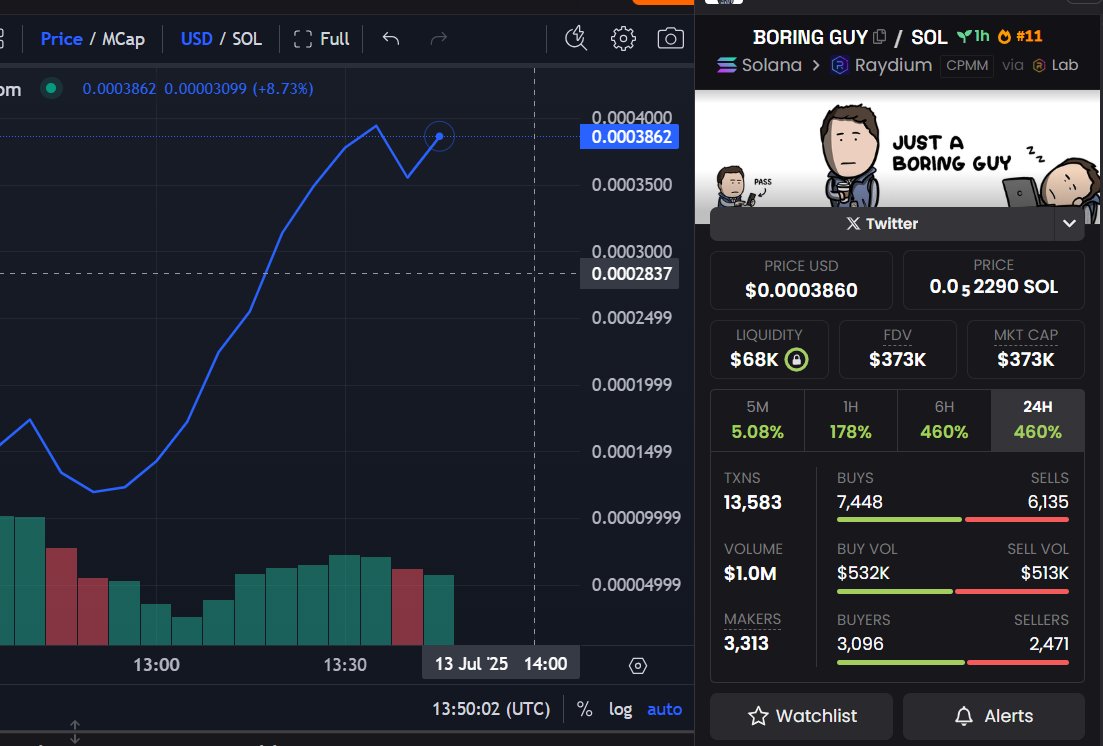The height and width of the screenshot is (746, 1103).
Task: Open the 13:50:02 (UTC) time menu
Action: click(491, 709)
